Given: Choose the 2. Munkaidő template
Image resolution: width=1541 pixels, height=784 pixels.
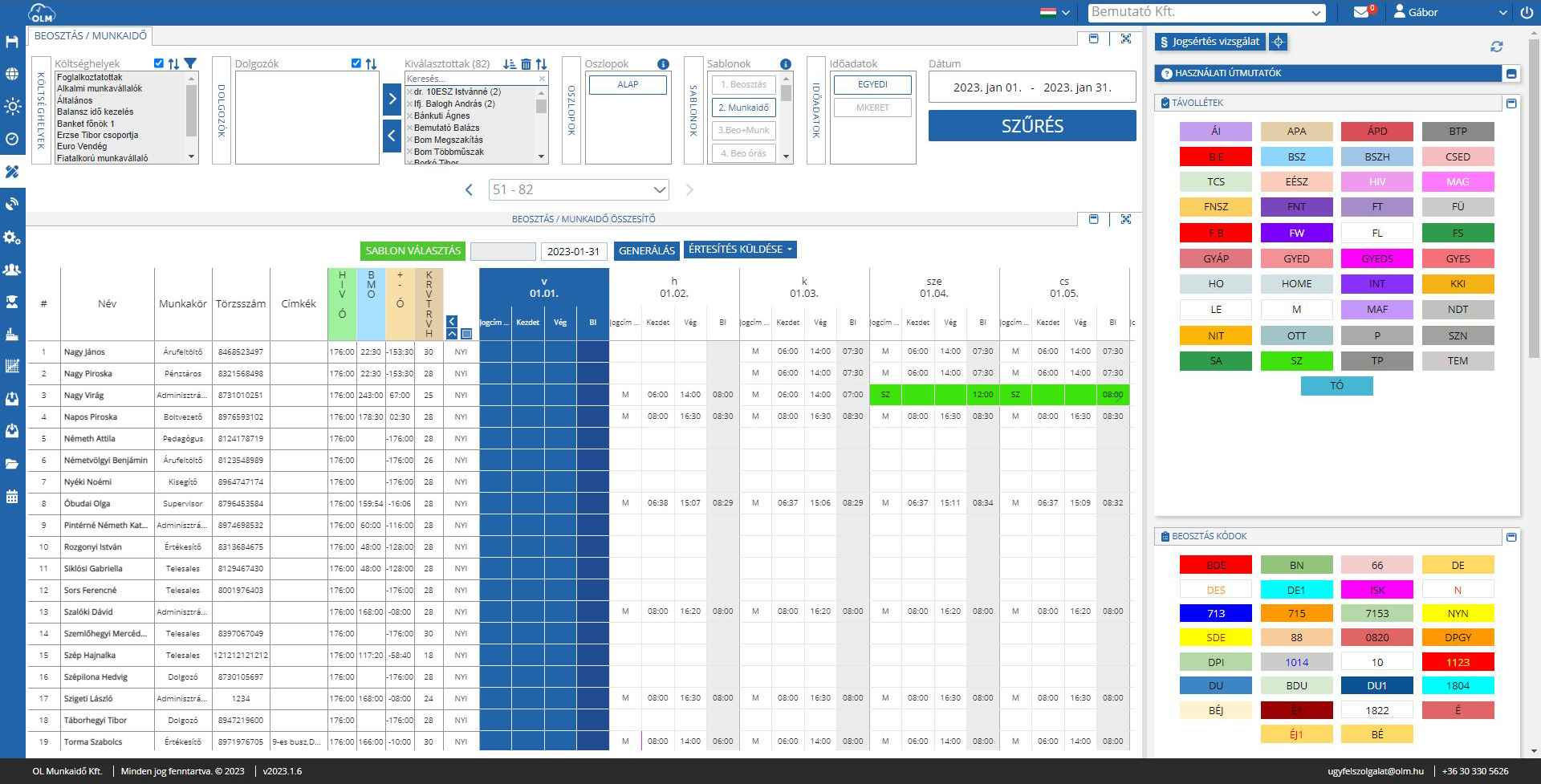Looking at the screenshot, I should [x=743, y=108].
